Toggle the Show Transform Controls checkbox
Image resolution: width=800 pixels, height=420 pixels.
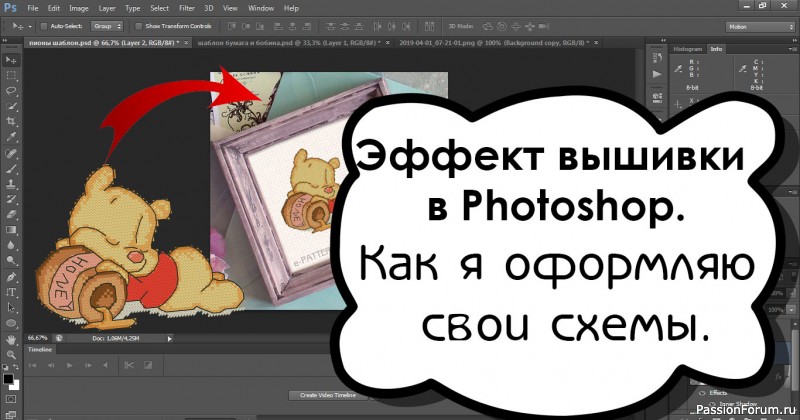point(138,25)
